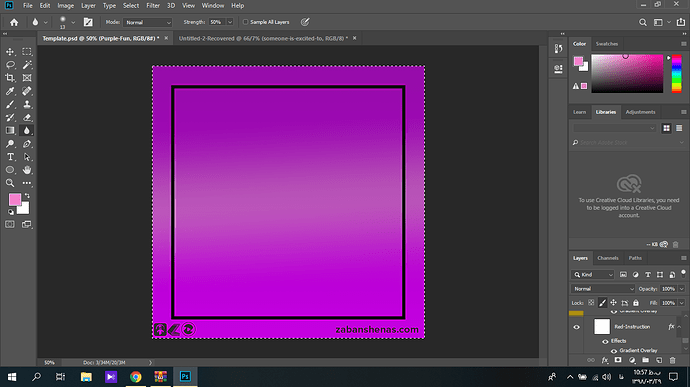Open the layer Opacity slider dropdown
The height and width of the screenshot is (387, 690).
pos(682,289)
